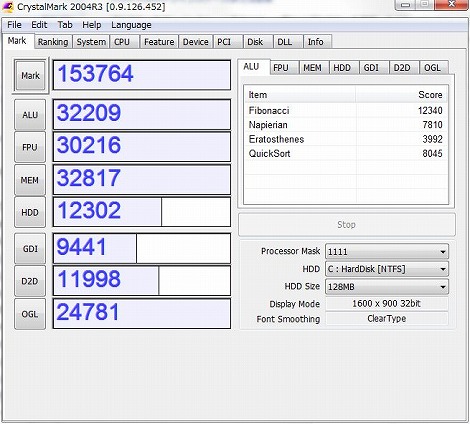Run the HDD benchmark button

coord(30,212)
